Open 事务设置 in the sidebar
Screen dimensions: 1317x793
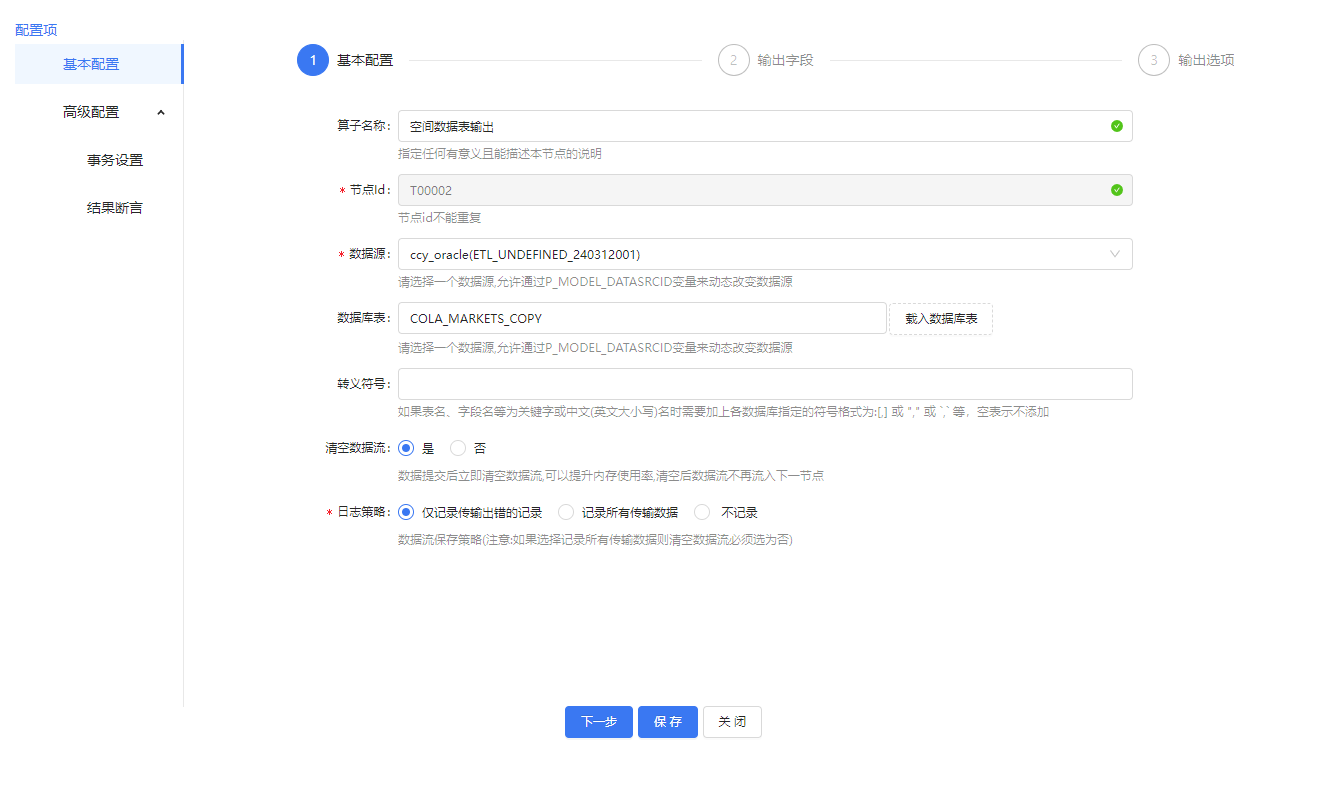click(115, 160)
